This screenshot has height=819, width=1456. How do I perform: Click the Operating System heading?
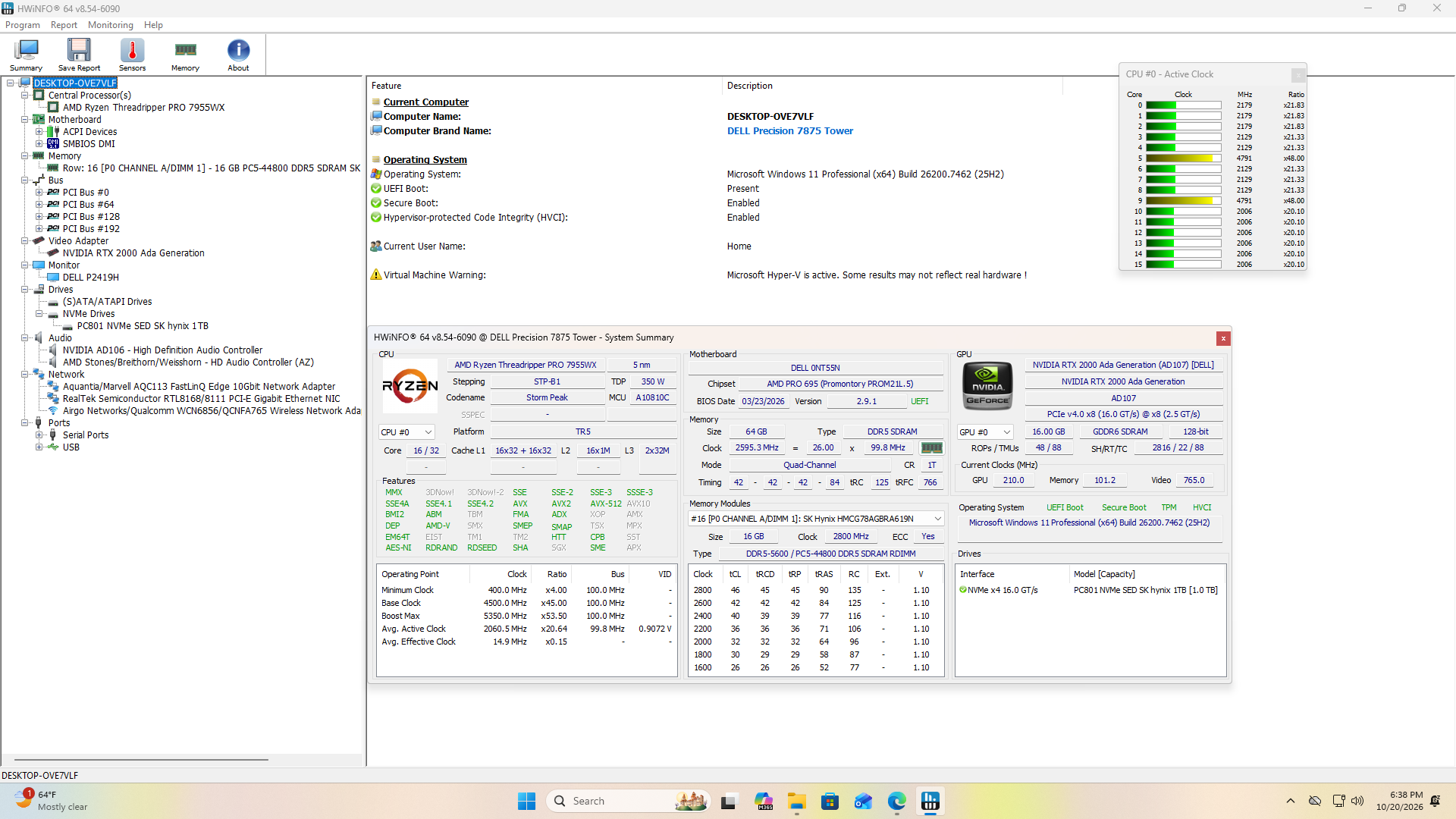[425, 160]
